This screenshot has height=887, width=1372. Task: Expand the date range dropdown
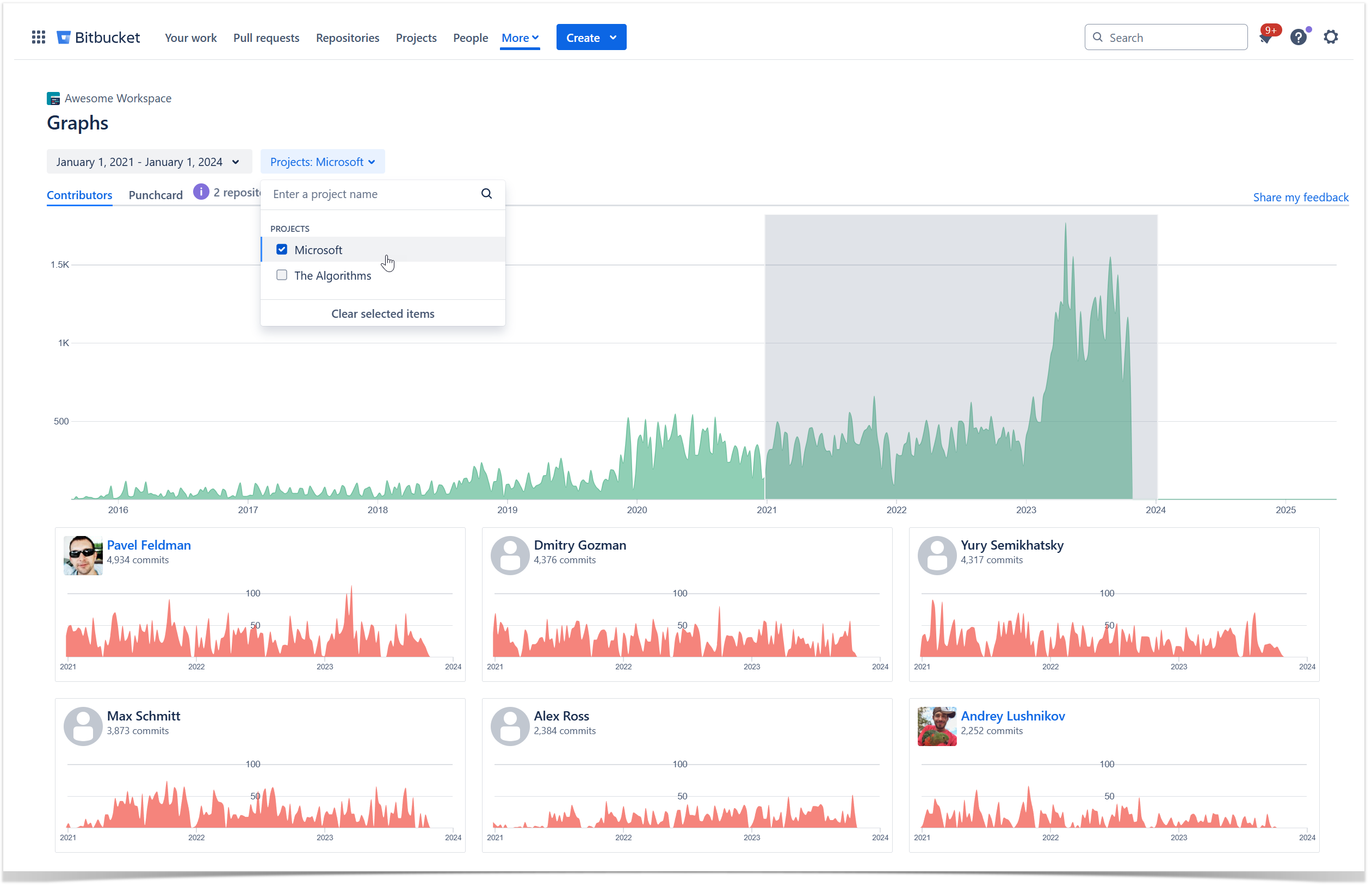tap(149, 162)
